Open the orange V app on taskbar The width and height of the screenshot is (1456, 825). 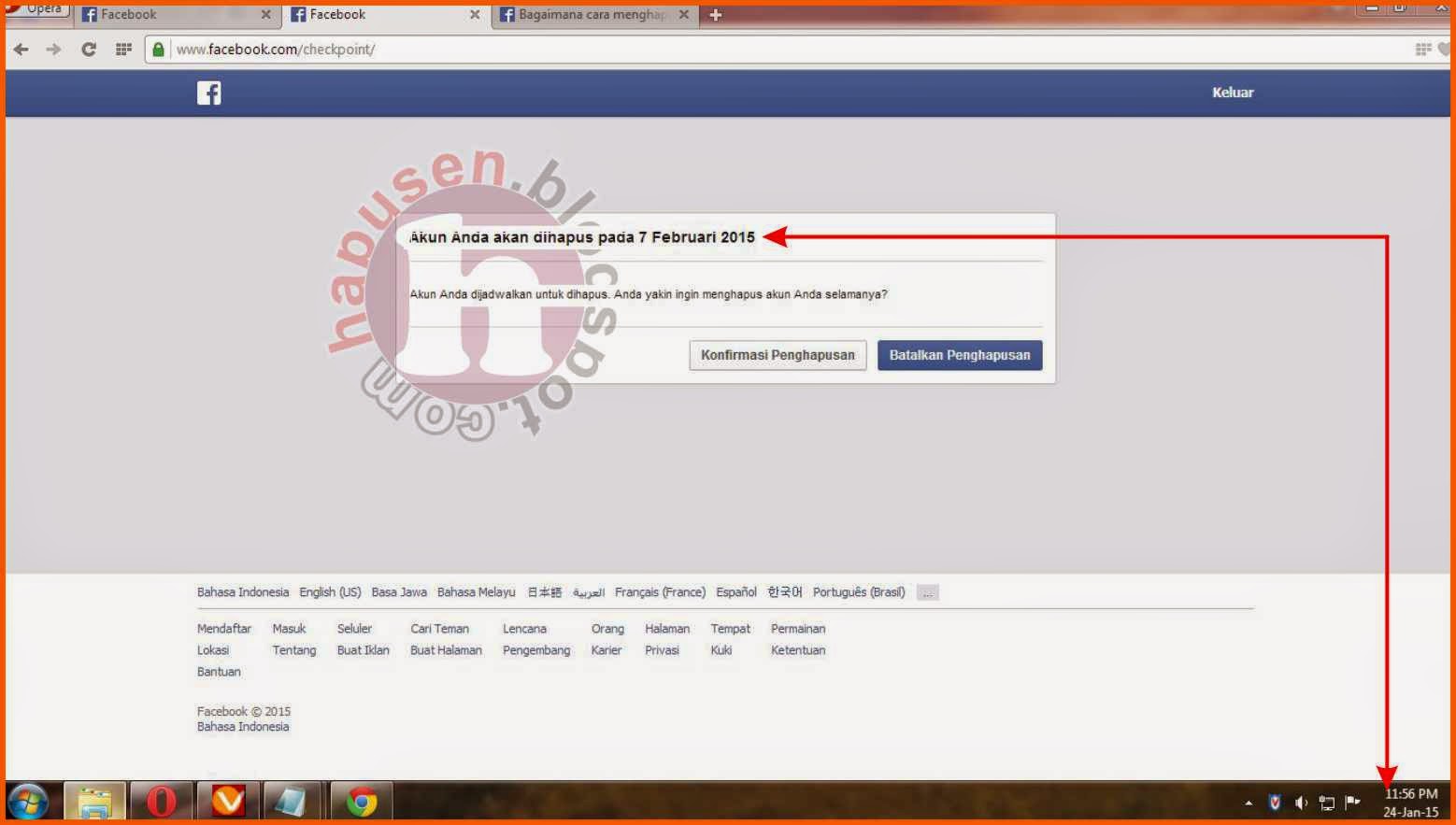point(228,803)
